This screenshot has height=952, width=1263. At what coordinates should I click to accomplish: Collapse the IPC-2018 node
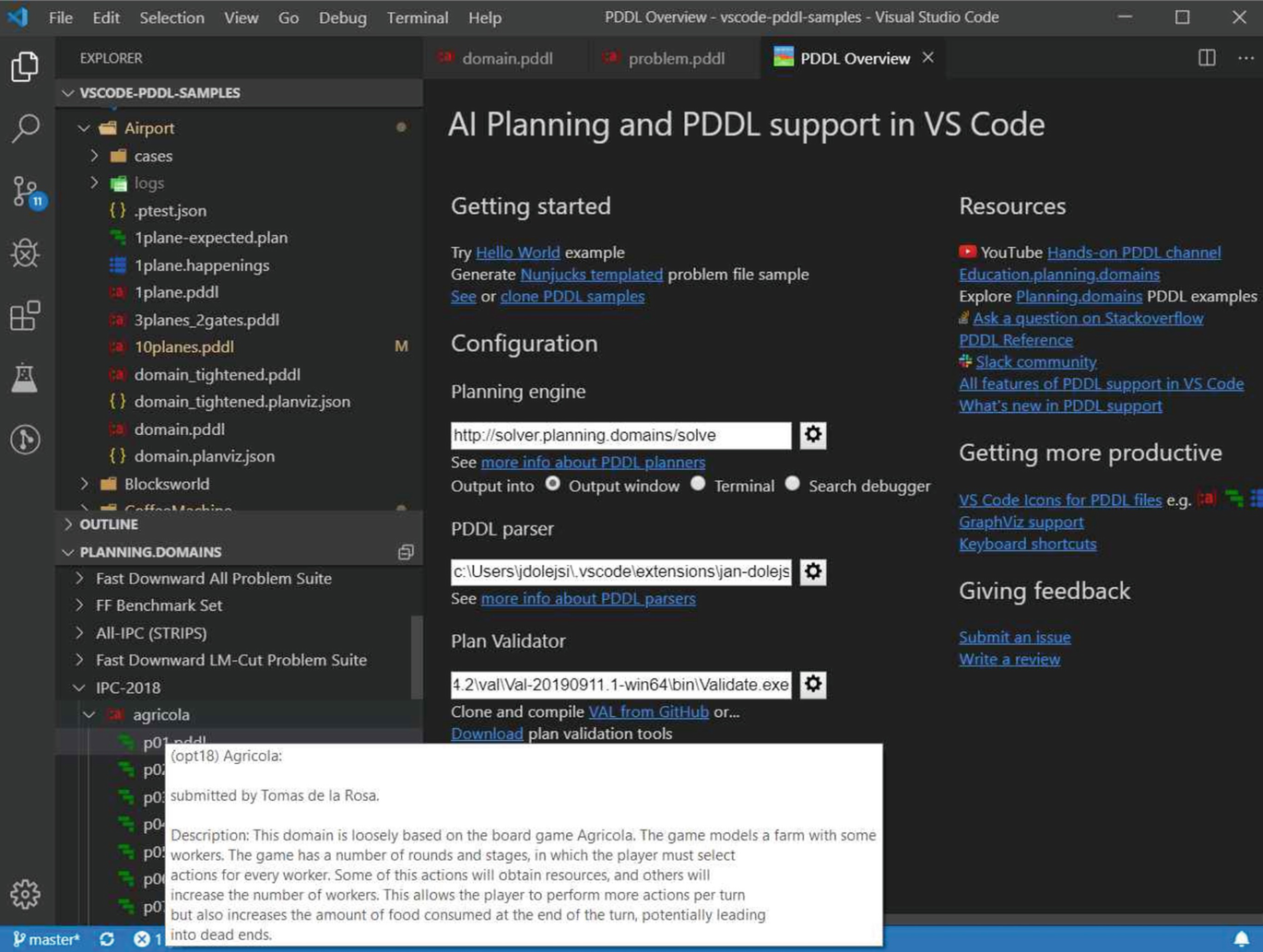[79, 688]
